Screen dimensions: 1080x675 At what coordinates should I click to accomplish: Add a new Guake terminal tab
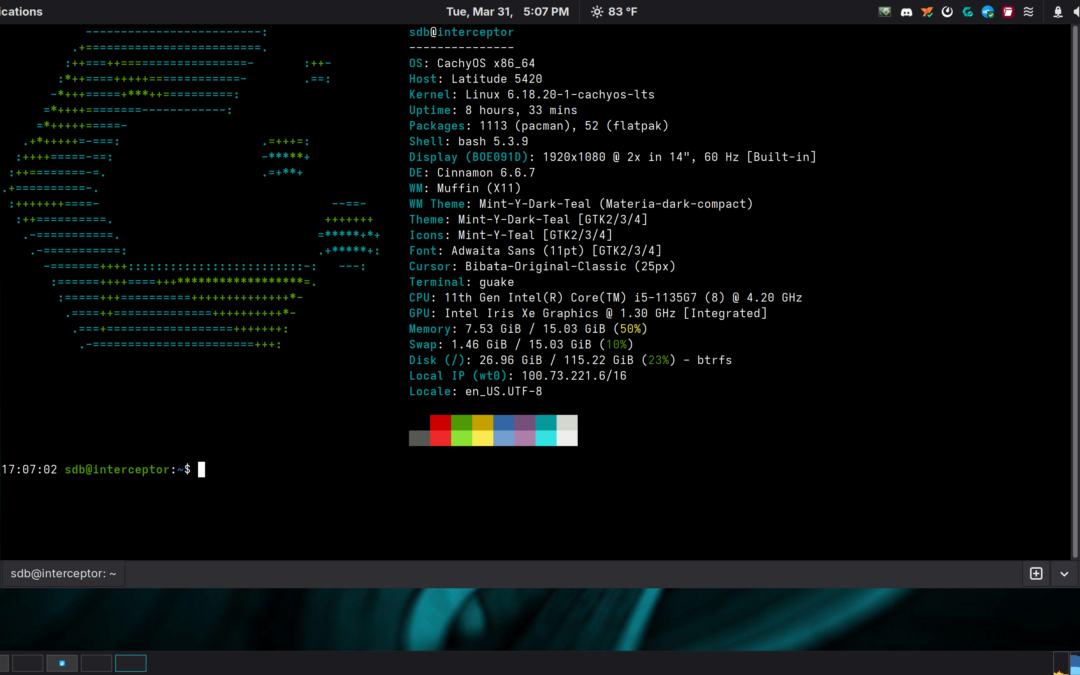tap(1036, 574)
